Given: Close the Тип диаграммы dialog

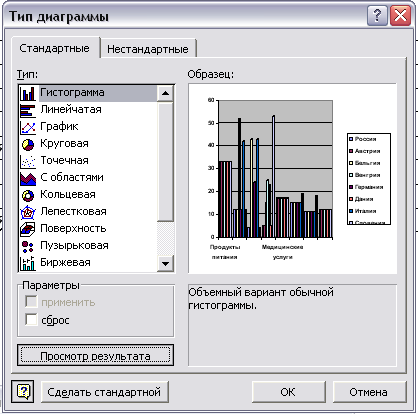Looking at the screenshot, I should (400, 15).
